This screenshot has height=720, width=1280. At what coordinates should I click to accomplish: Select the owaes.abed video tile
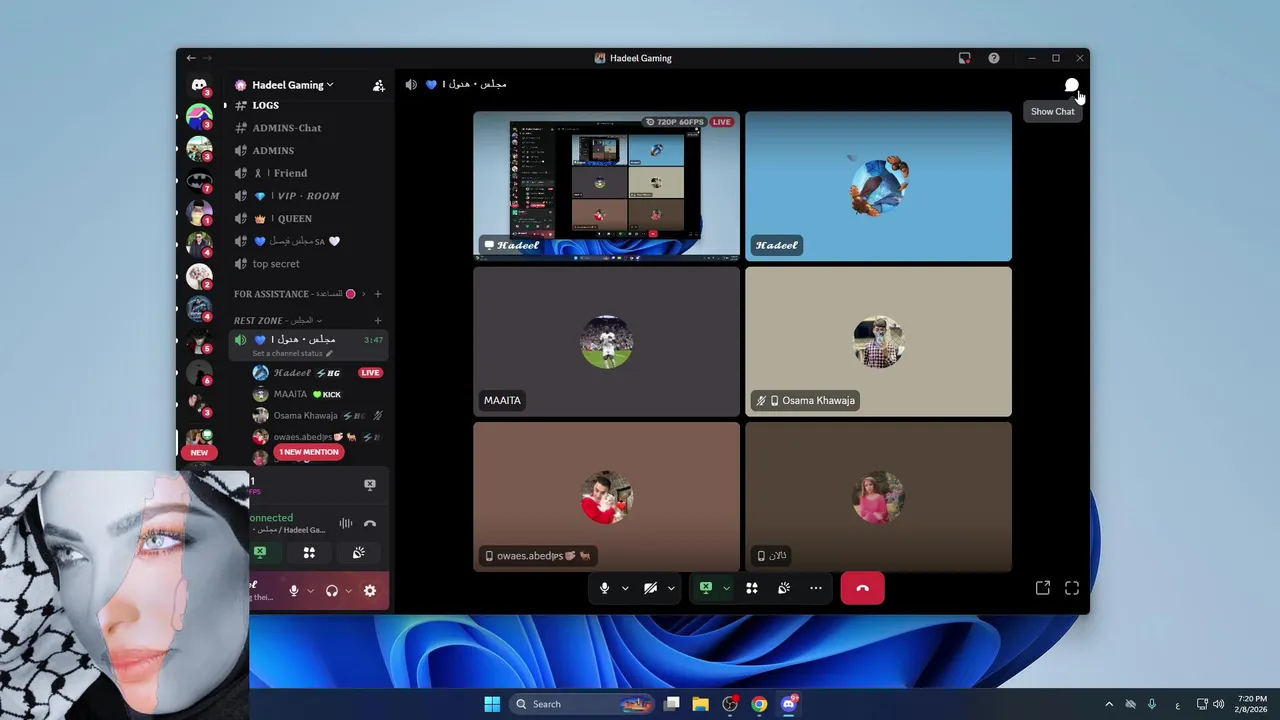click(x=606, y=496)
